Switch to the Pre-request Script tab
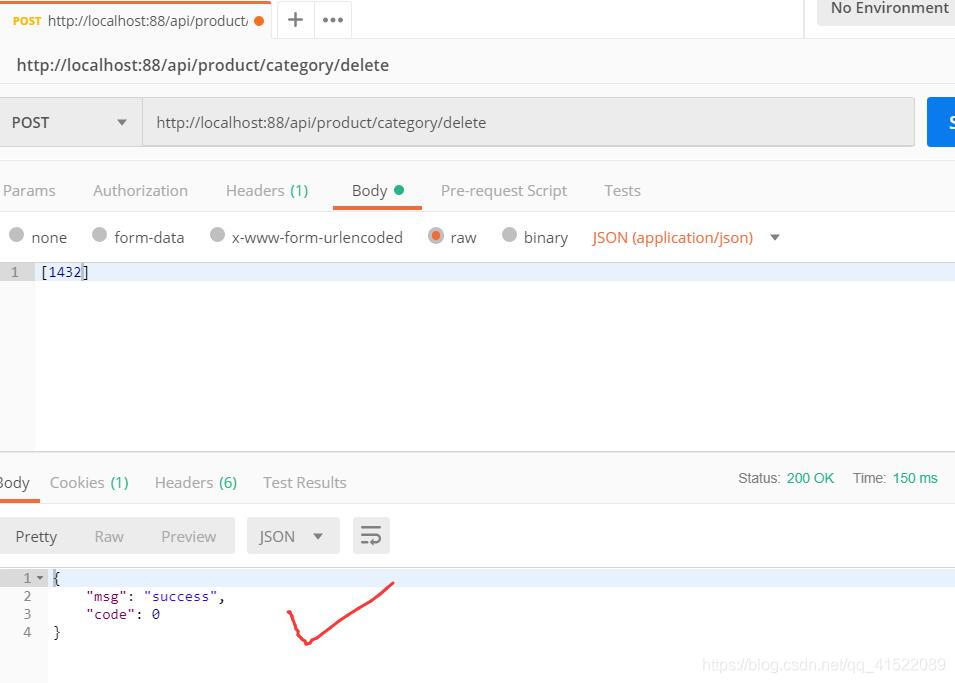The image size is (955, 683). pyautogui.click(x=504, y=190)
